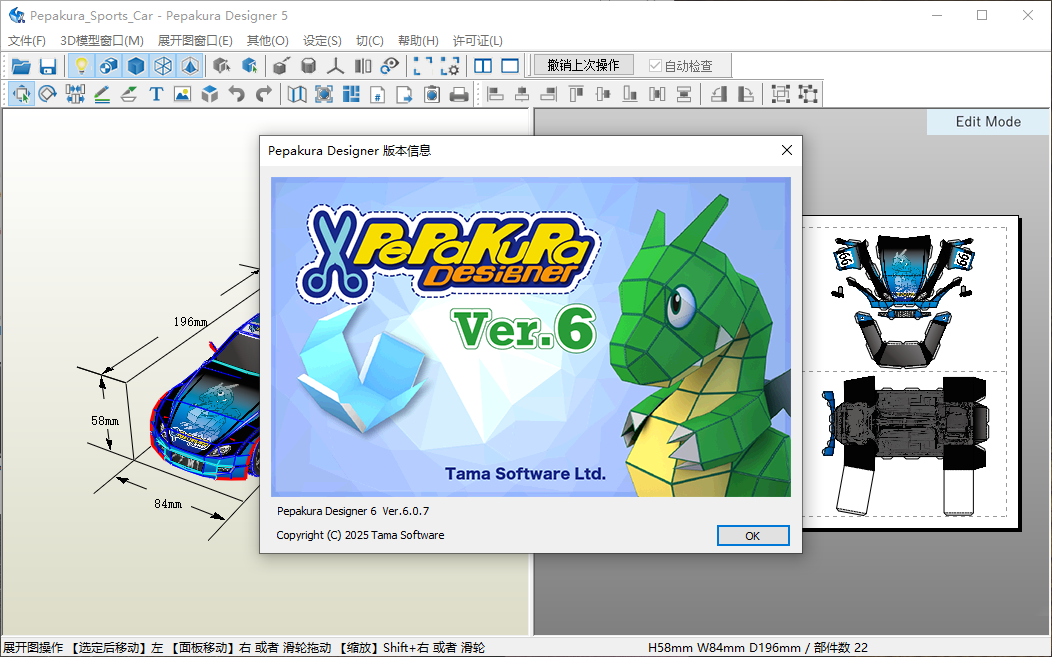Click the three-axis orientation icon
The image size is (1052, 657).
coord(335,66)
